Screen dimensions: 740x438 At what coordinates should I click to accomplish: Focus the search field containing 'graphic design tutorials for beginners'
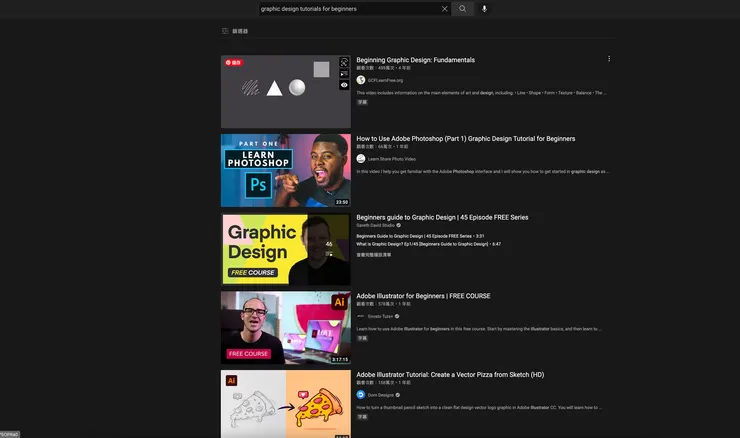pyautogui.click(x=350, y=9)
